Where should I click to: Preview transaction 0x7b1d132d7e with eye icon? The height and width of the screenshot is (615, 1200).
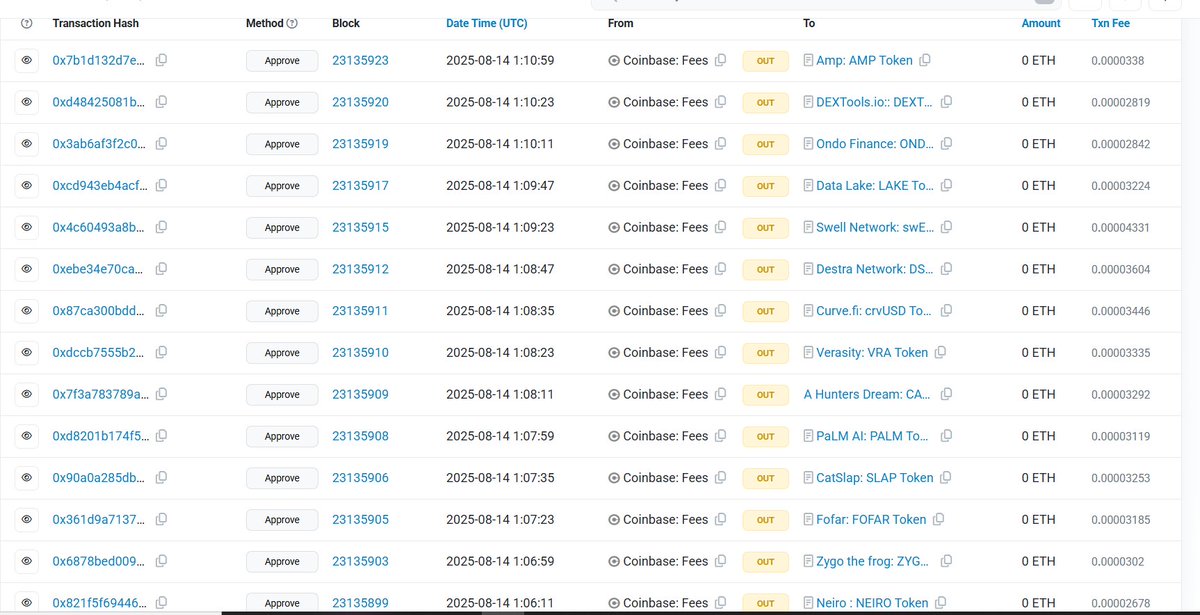click(27, 61)
